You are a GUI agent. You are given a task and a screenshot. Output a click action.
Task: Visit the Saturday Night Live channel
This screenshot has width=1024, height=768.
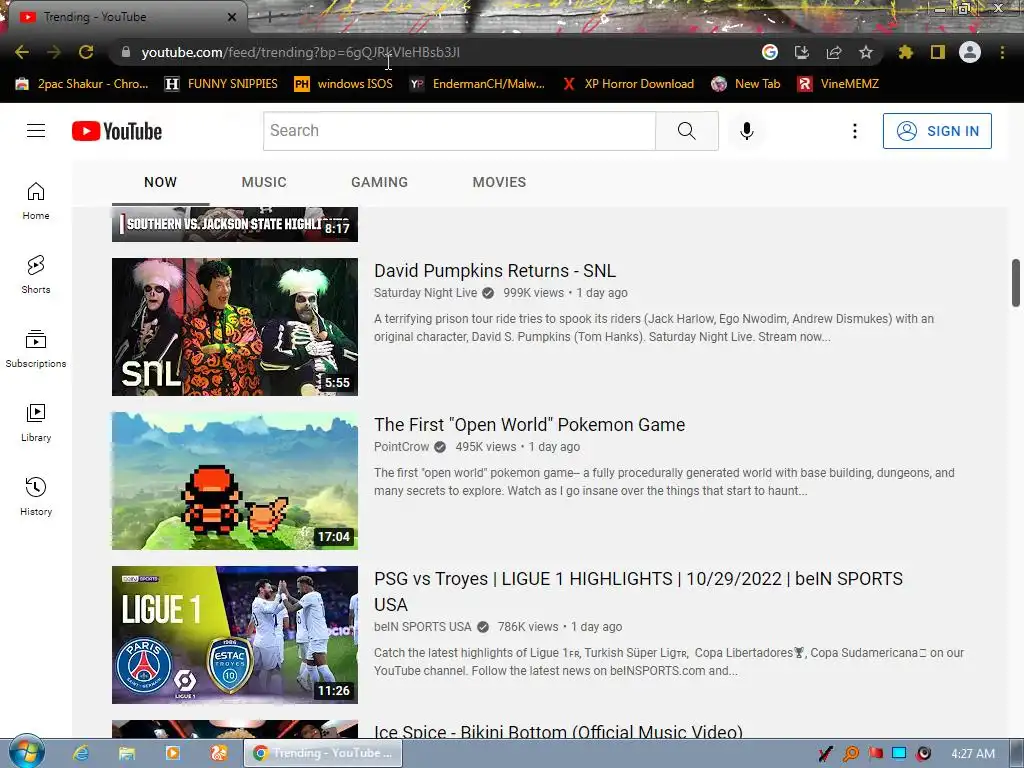tap(425, 293)
